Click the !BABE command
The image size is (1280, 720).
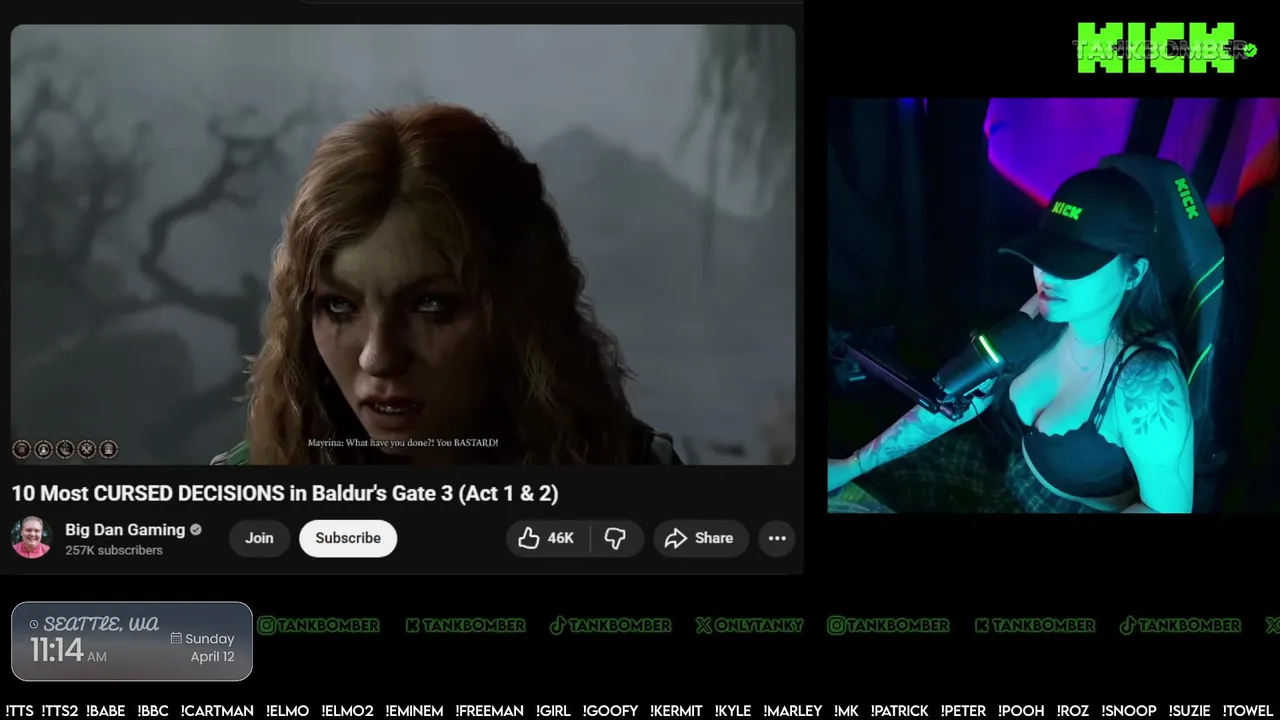click(106, 711)
